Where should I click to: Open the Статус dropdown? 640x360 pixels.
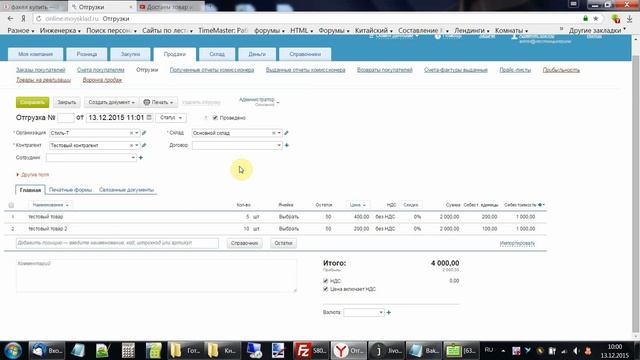point(171,118)
